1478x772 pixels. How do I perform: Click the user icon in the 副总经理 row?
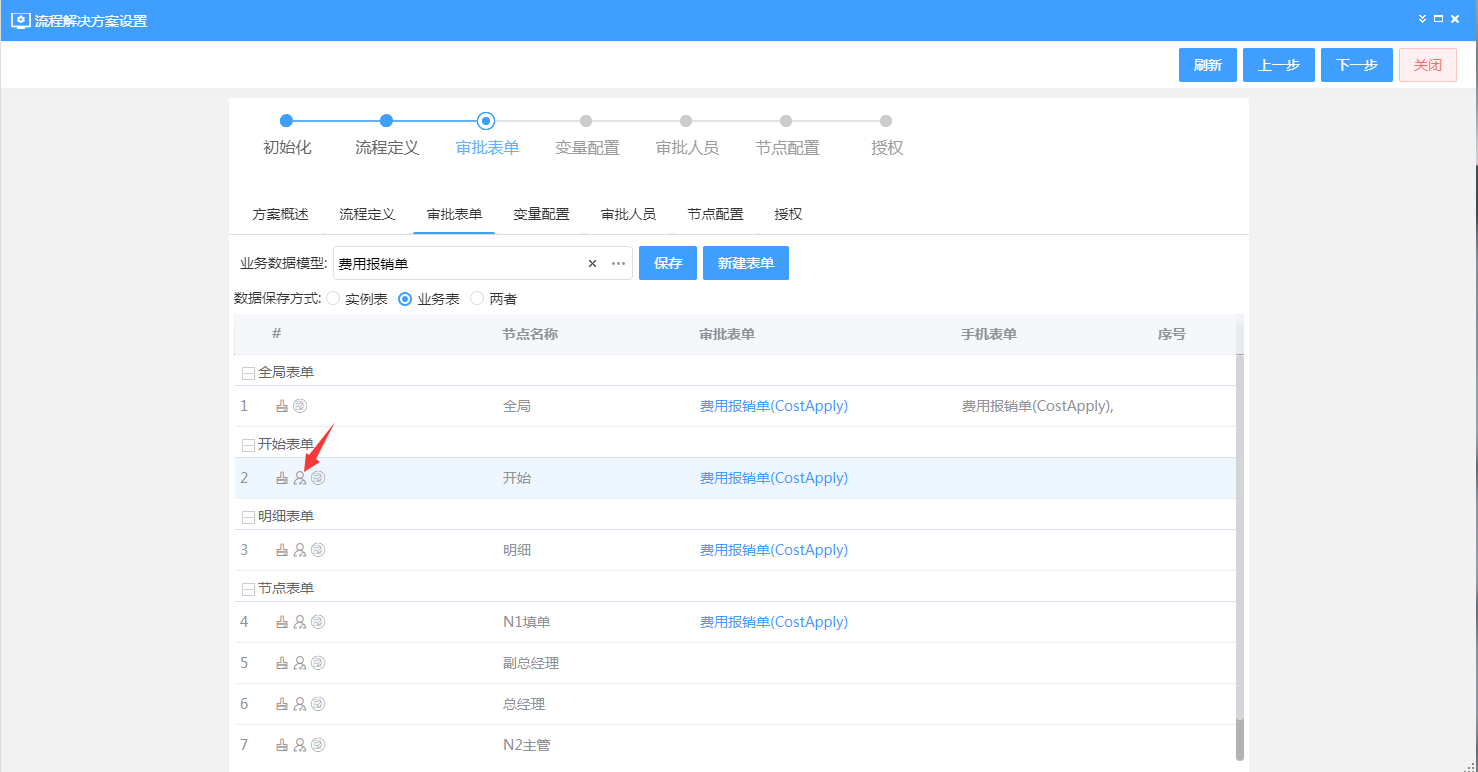click(x=300, y=663)
